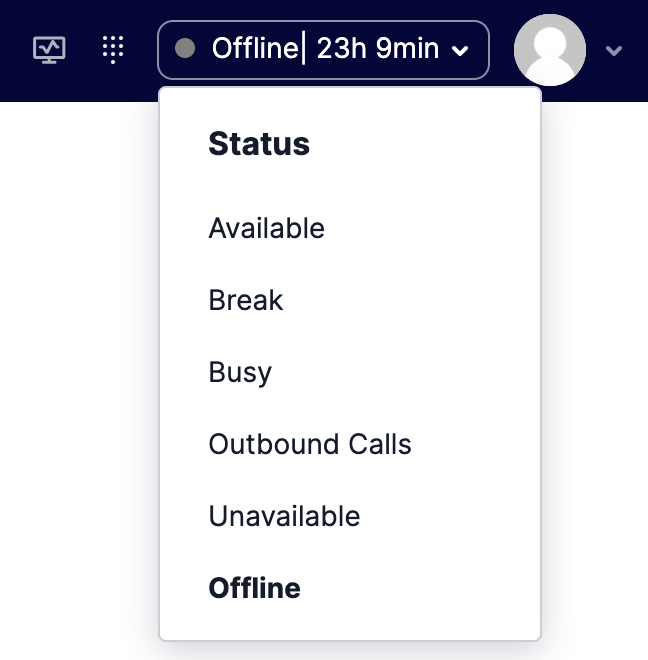Viewport: 648px width, 660px height.
Task: Open the dialpad keypad icon
Action: (x=113, y=50)
